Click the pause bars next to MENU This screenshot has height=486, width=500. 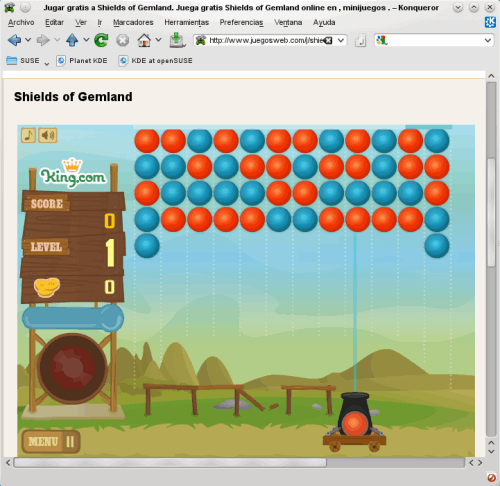click(x=70, y=442)
